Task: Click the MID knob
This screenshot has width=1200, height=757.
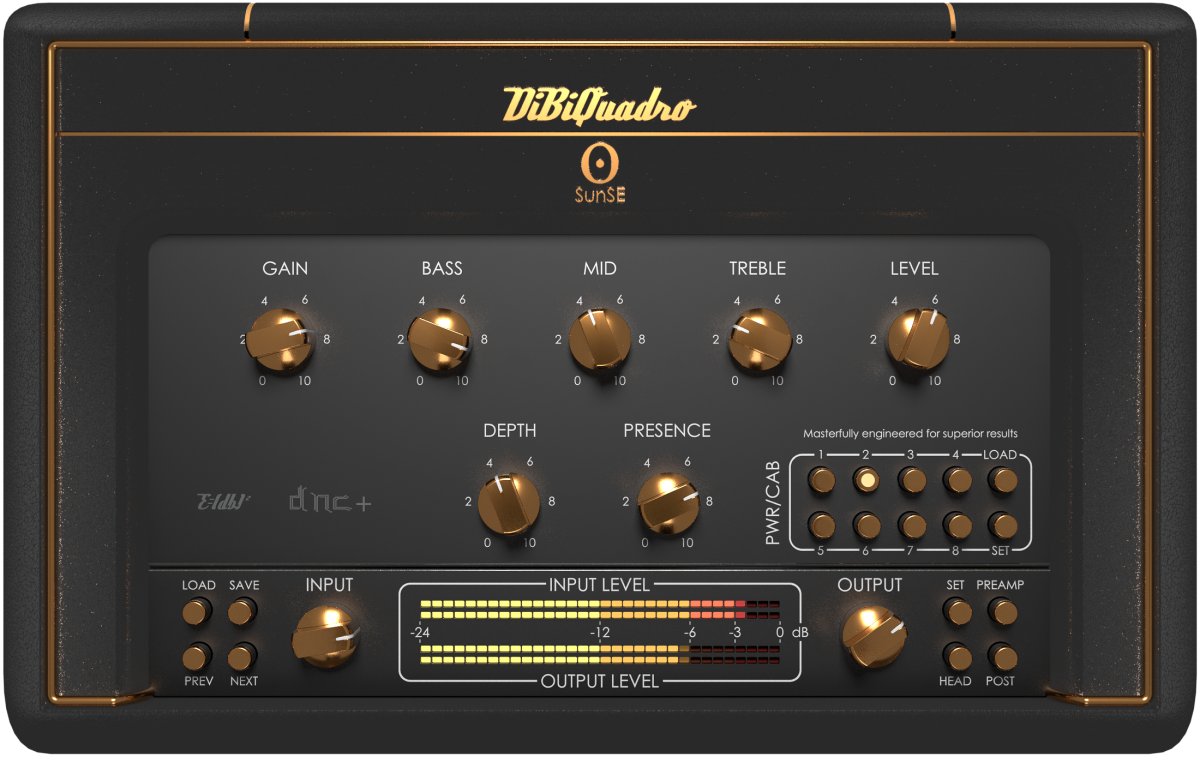Action: (600, 339)
